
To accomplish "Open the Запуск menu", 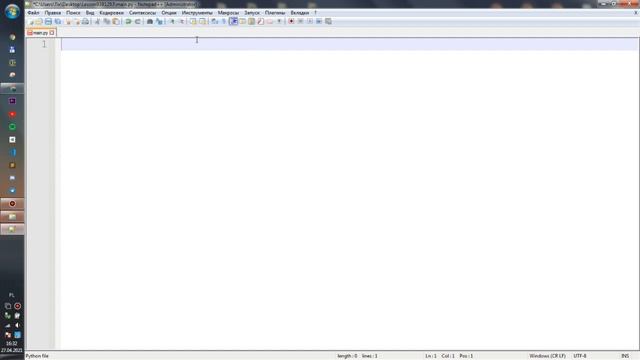I will point(252,13).
